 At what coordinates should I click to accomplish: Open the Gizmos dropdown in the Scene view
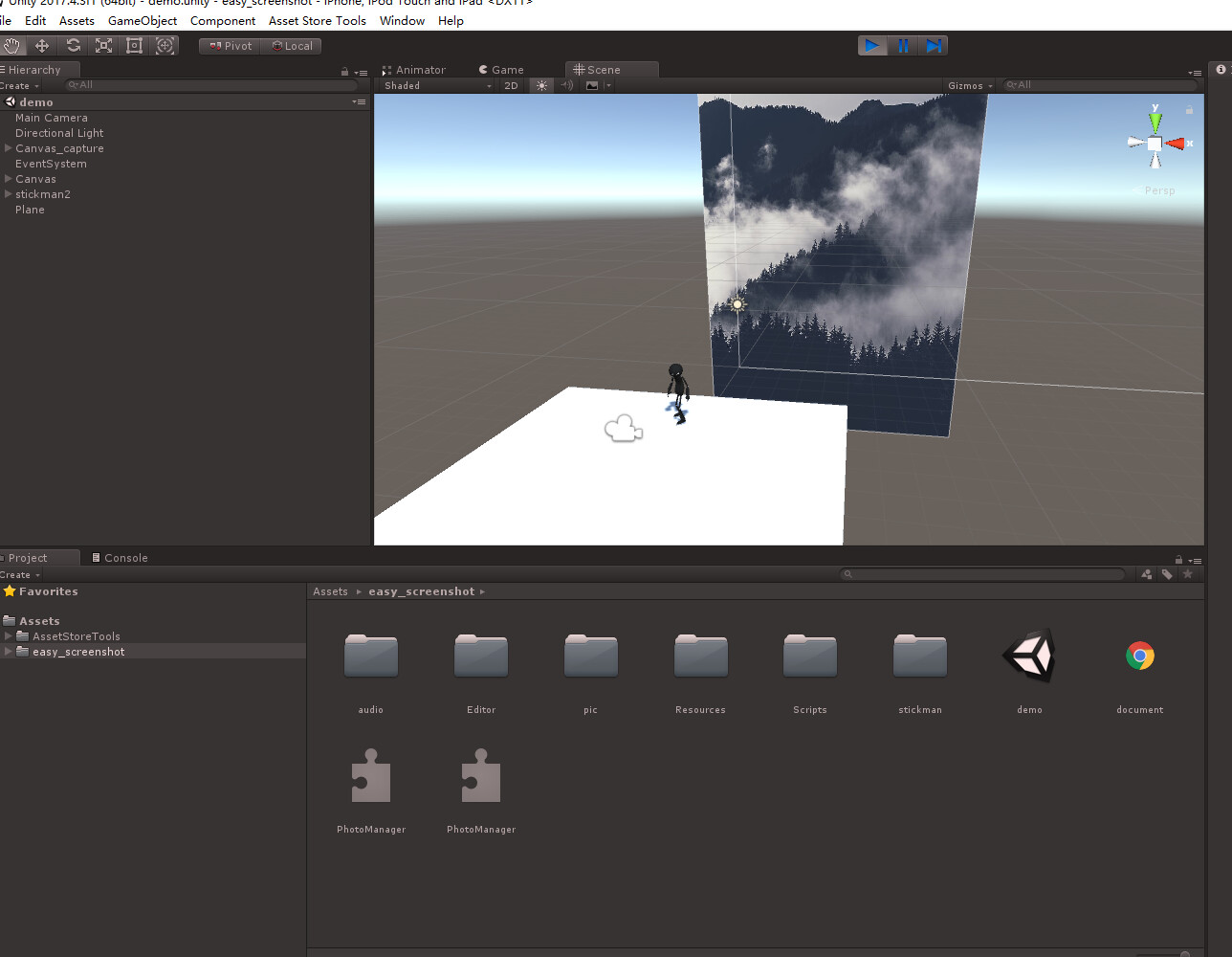pyautogui.click(x=968, y=85)
